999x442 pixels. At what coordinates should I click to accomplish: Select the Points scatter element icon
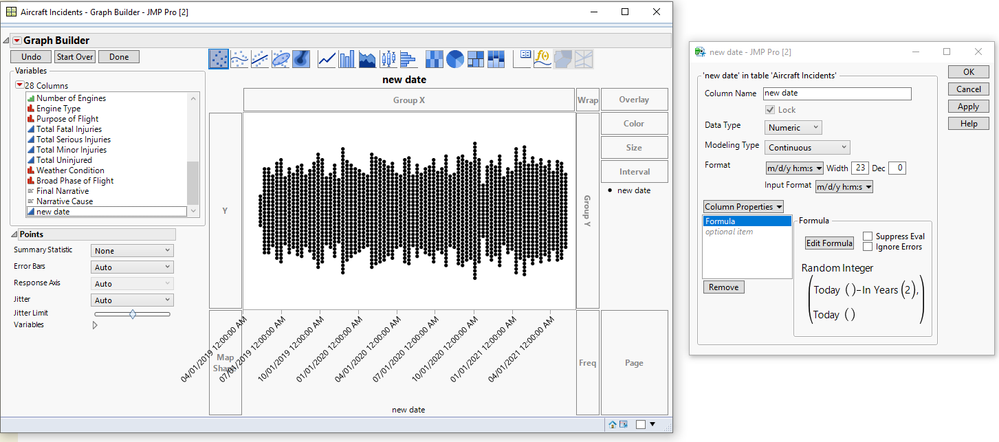pyautogui.click(x=219, y=59)
